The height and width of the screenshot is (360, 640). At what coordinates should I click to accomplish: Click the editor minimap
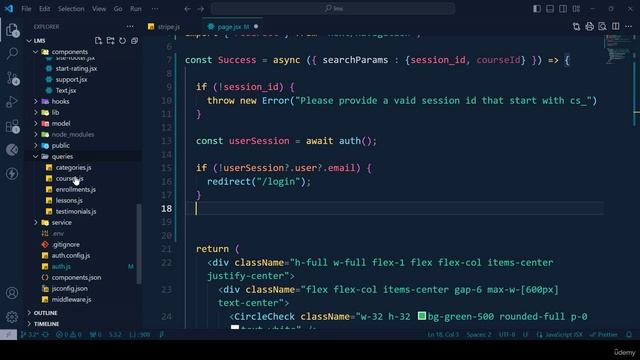coord(618,49)
